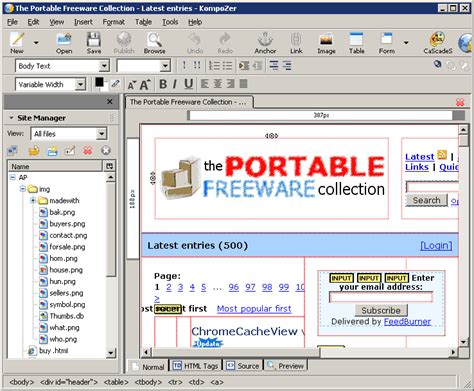Open the dropdown arrow beside New
This screenshot has height=391, width=474.
point(36,43)
